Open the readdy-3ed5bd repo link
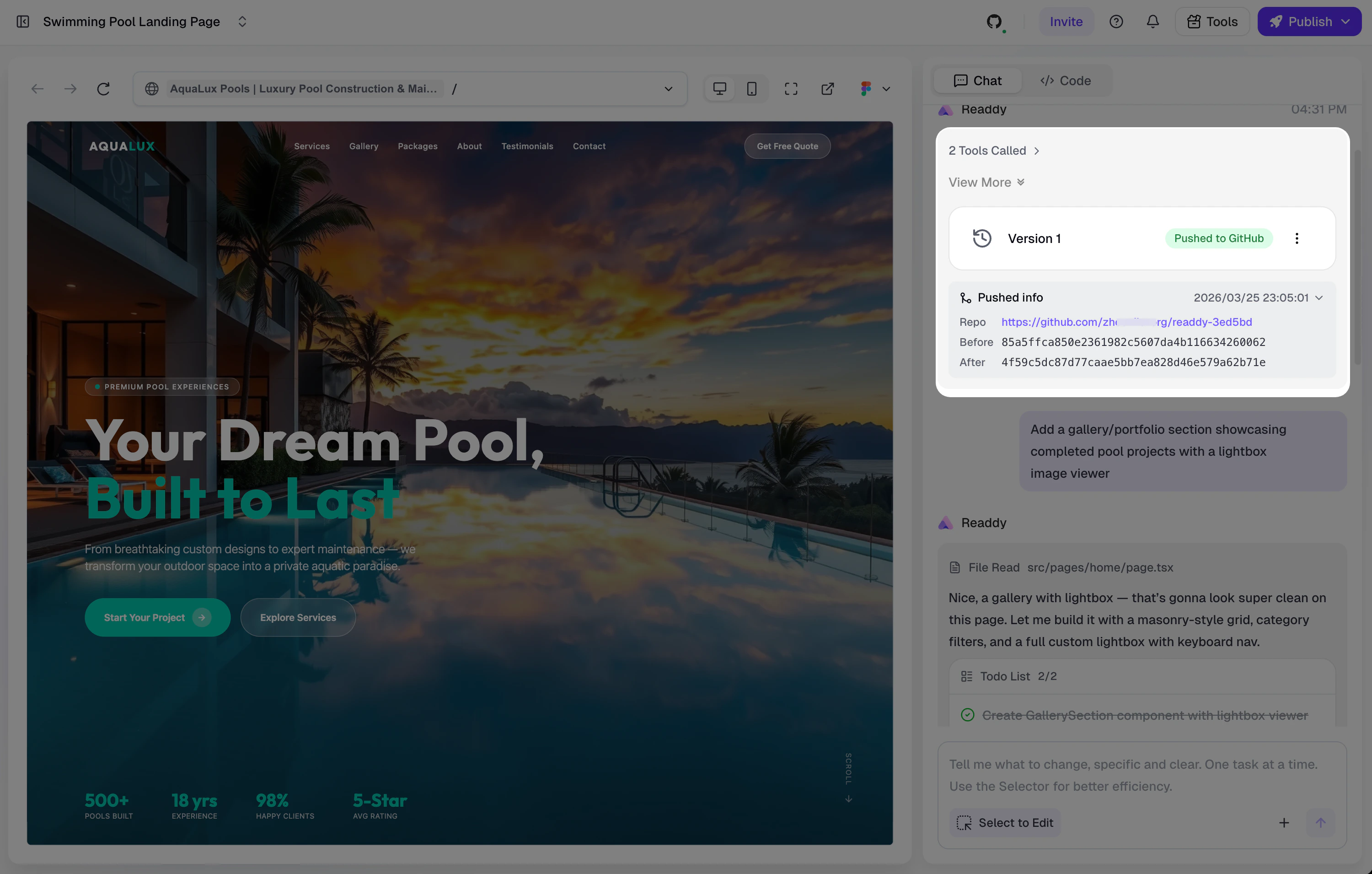Viewport: 1372px width, 874px height. coord(1126,322)
